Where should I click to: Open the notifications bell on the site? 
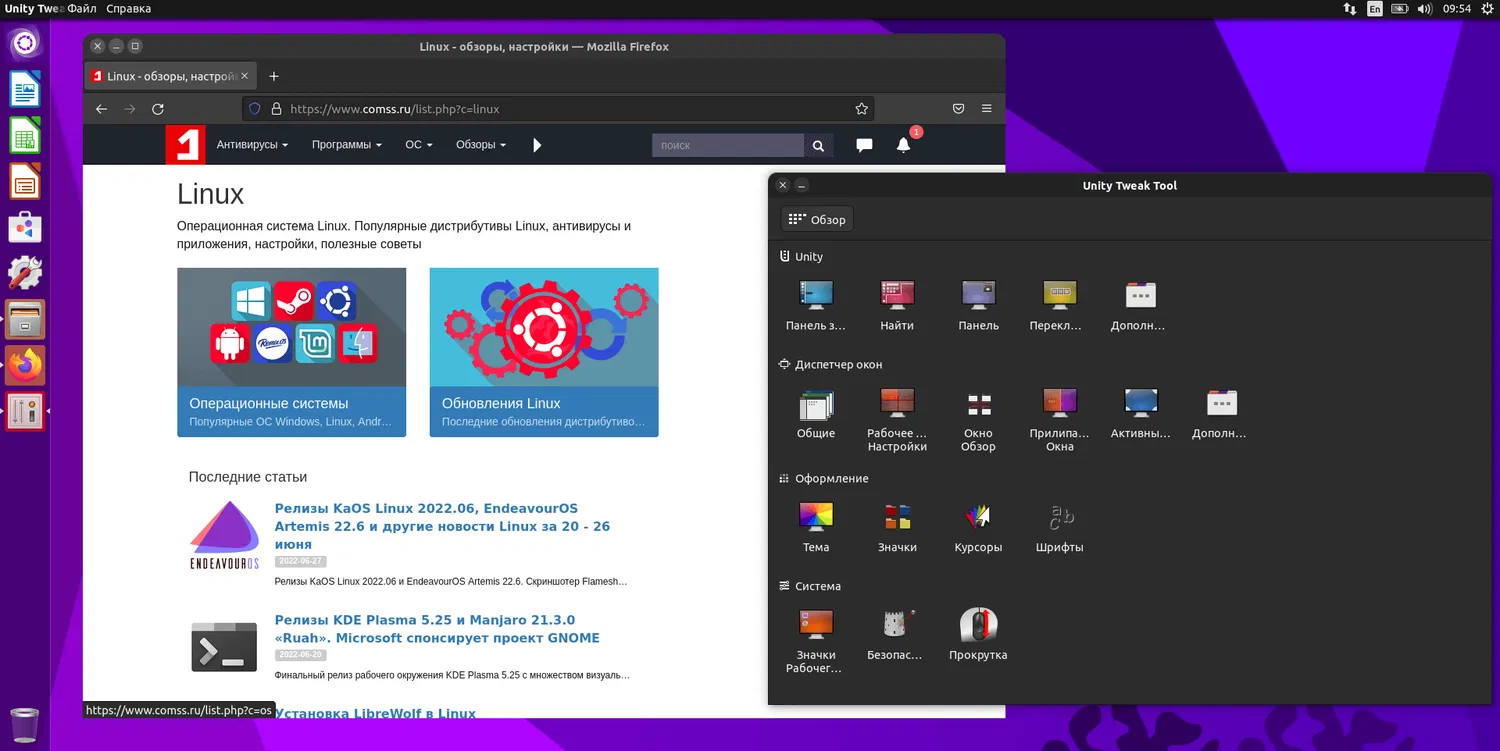pyautogui.click(x=904, y=145)
